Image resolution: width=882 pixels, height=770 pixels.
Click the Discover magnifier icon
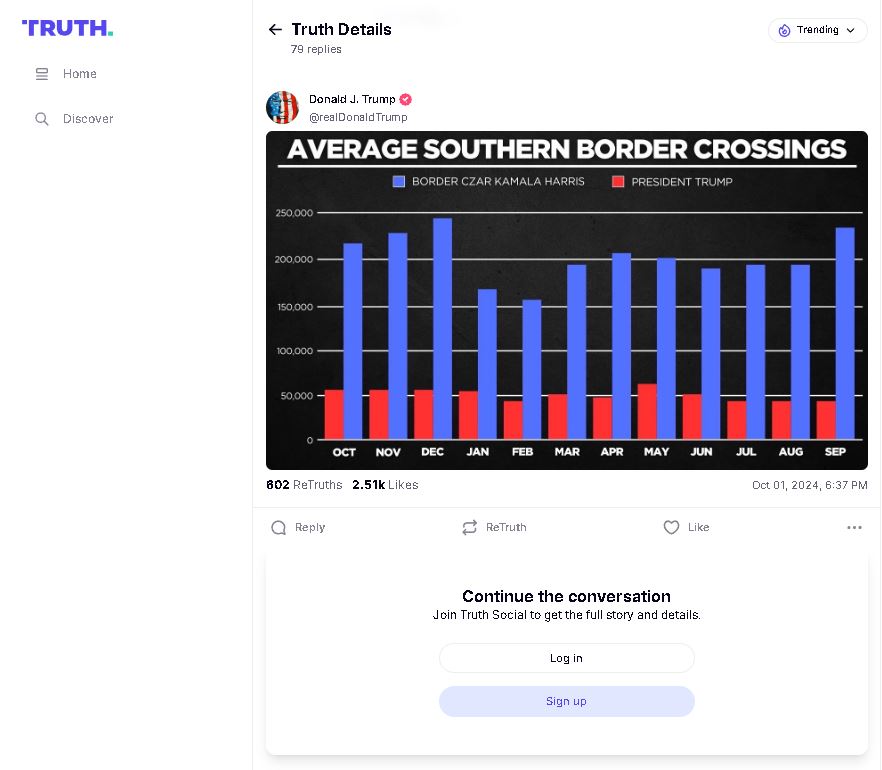click(x=42, y=119)
